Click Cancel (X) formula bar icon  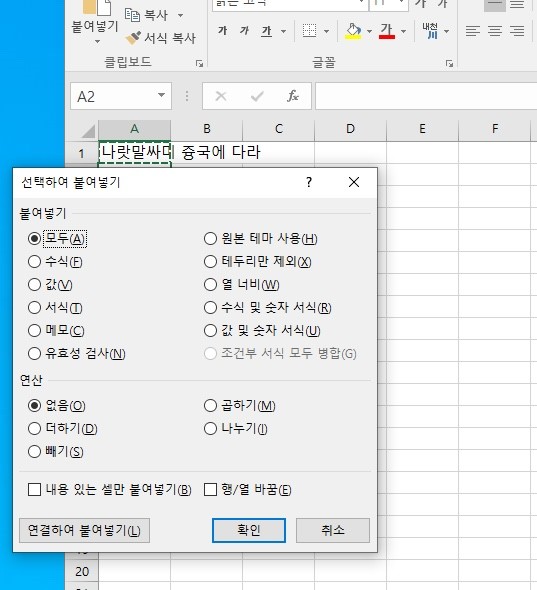pyautogui.click(x=221, y=96)
